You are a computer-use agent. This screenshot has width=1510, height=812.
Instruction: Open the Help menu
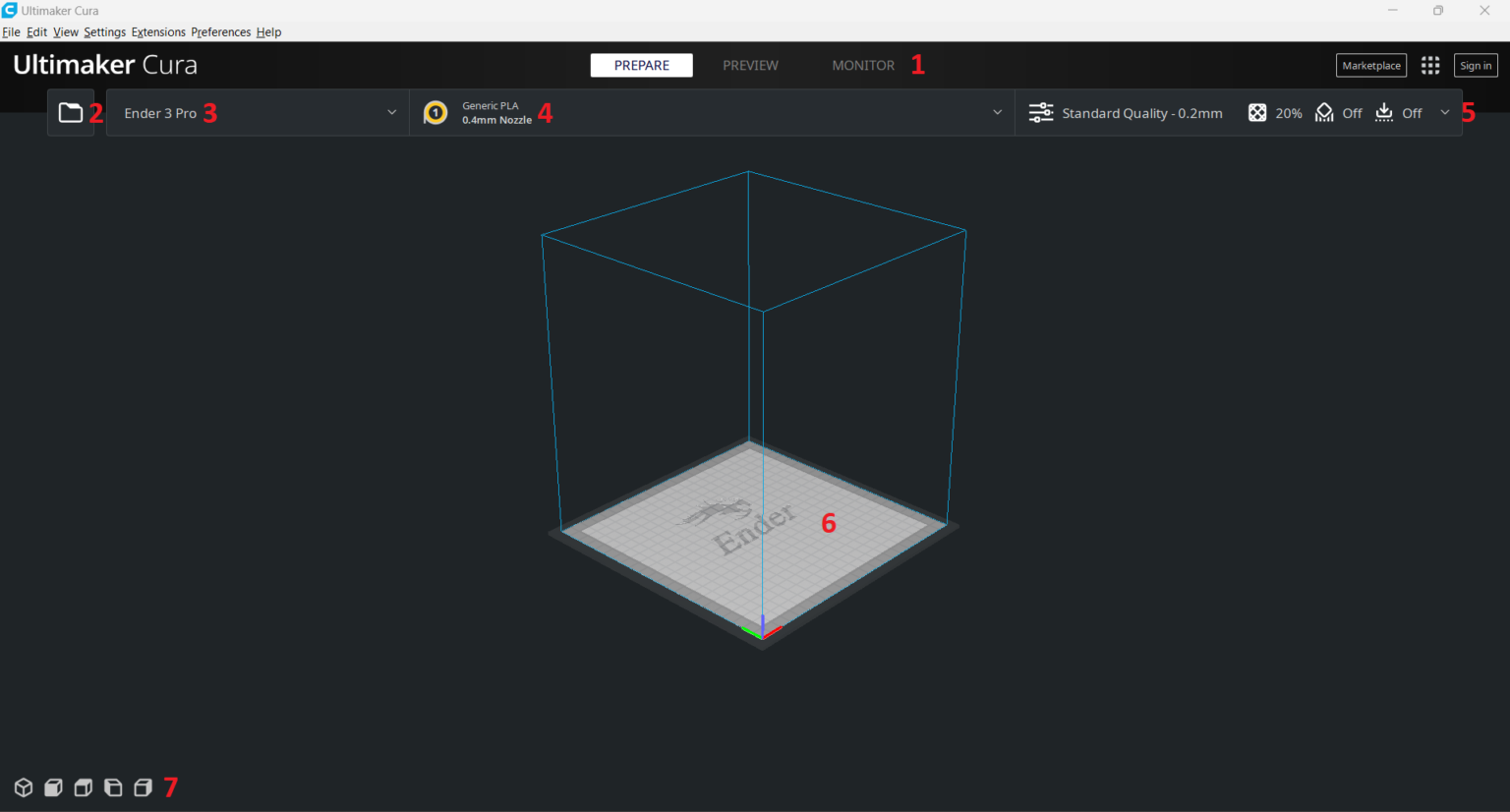tap(268, 32)
